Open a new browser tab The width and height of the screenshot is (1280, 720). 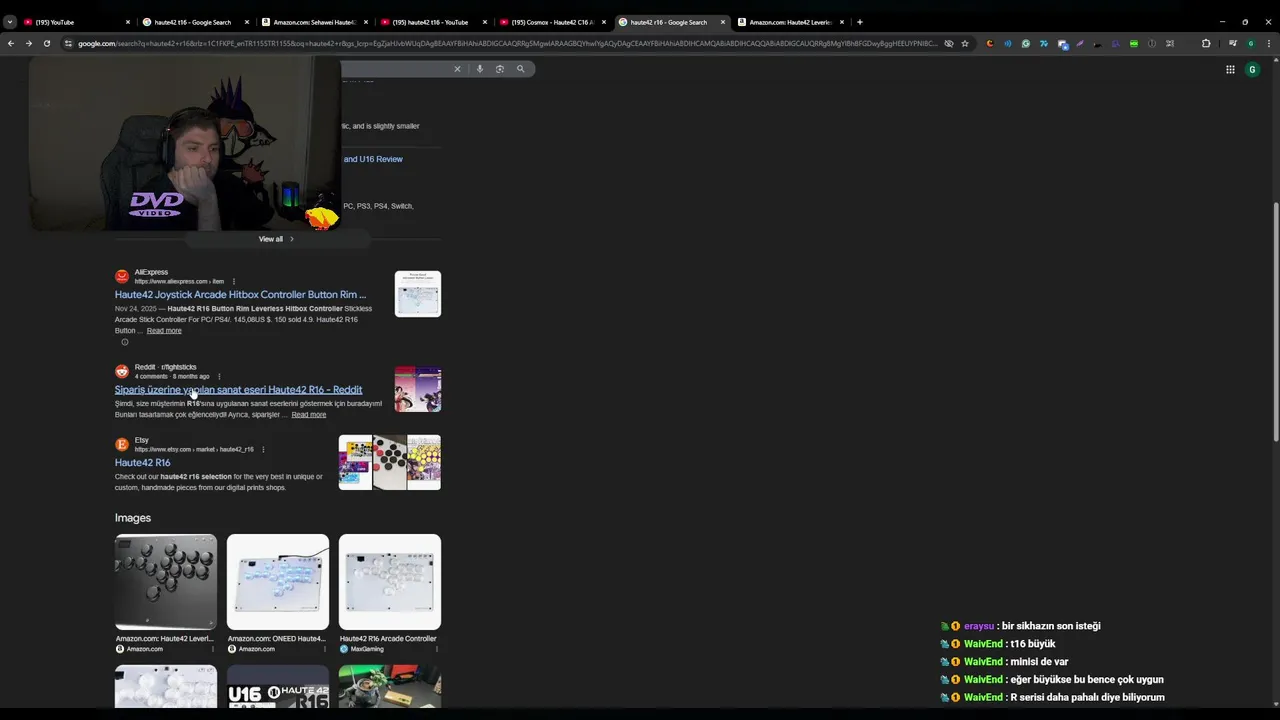click(860, 22)
